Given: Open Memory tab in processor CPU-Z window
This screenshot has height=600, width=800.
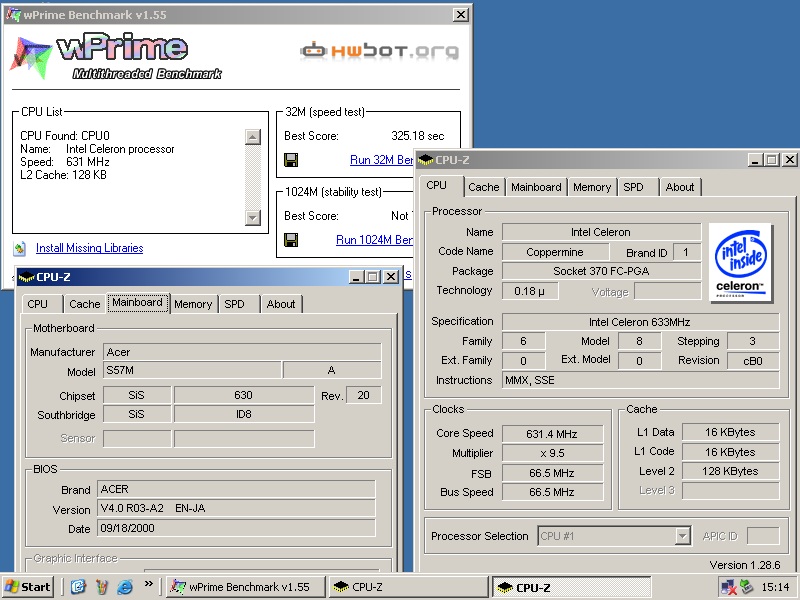Looking at the screenshot, I should point(592,187).
